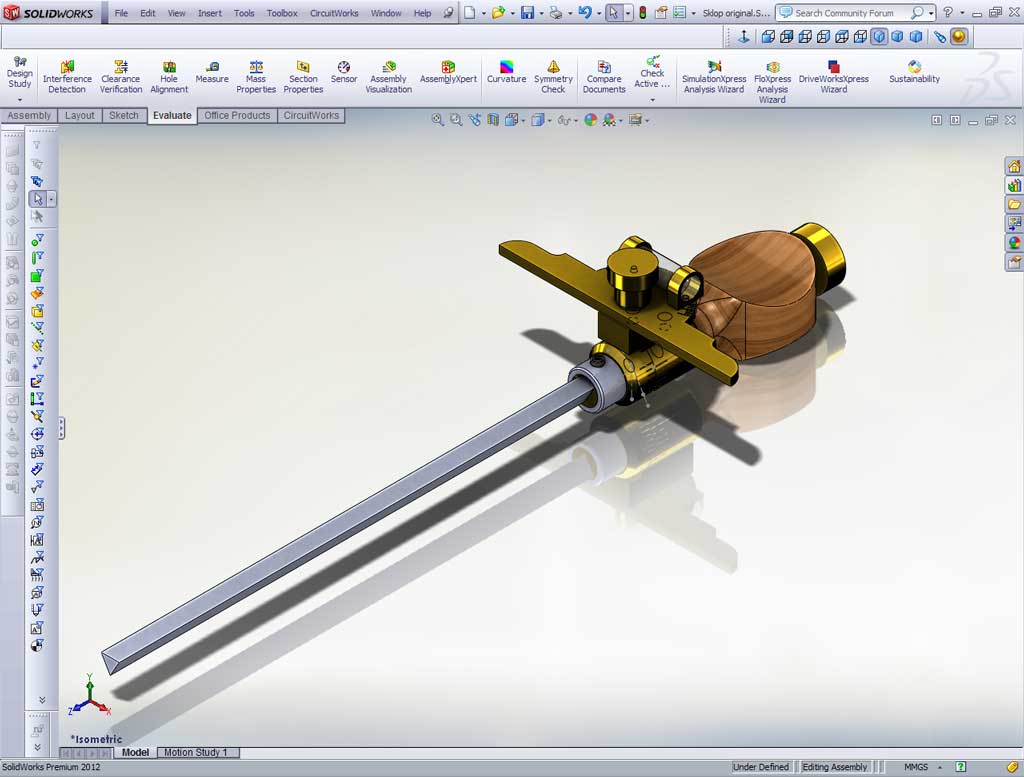The width and height of the screenshot is (1024, 777).
Task: Start DriveWorksXpress Wizard
Action: point(834,77)
